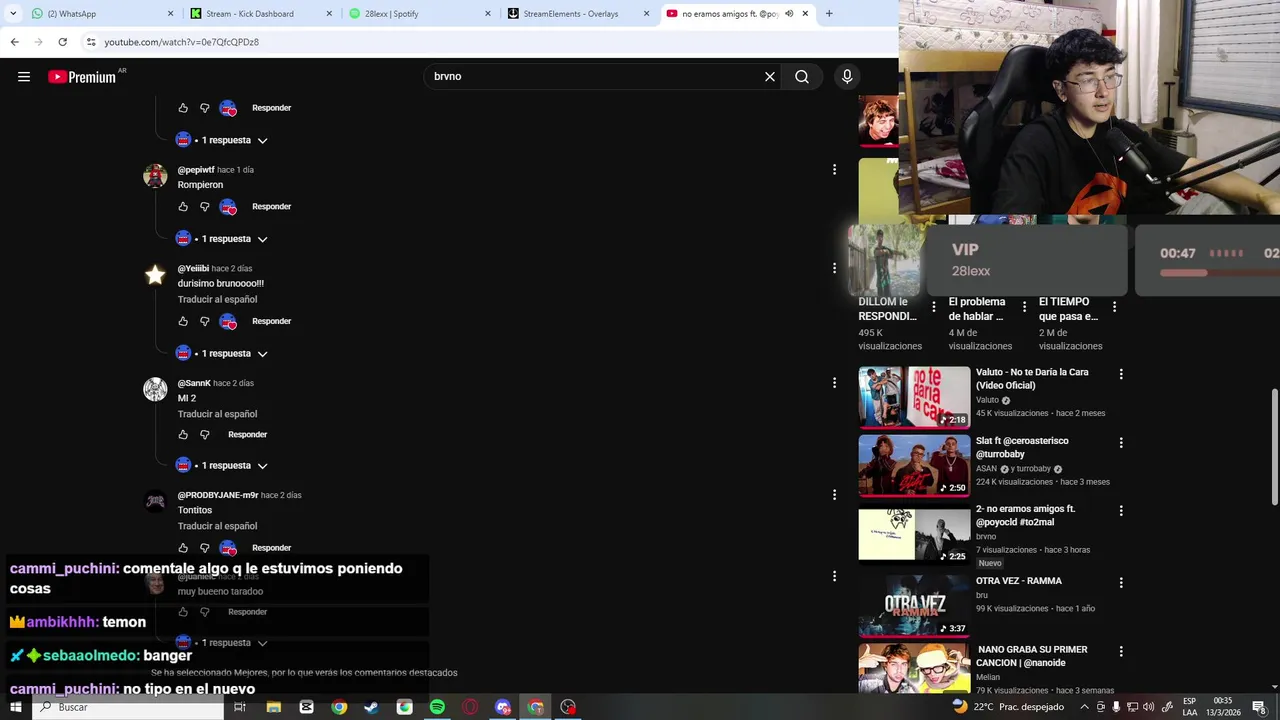Open the Windows Start menu
Screen dimensions: 1280x720
click(x=15, y=707)
